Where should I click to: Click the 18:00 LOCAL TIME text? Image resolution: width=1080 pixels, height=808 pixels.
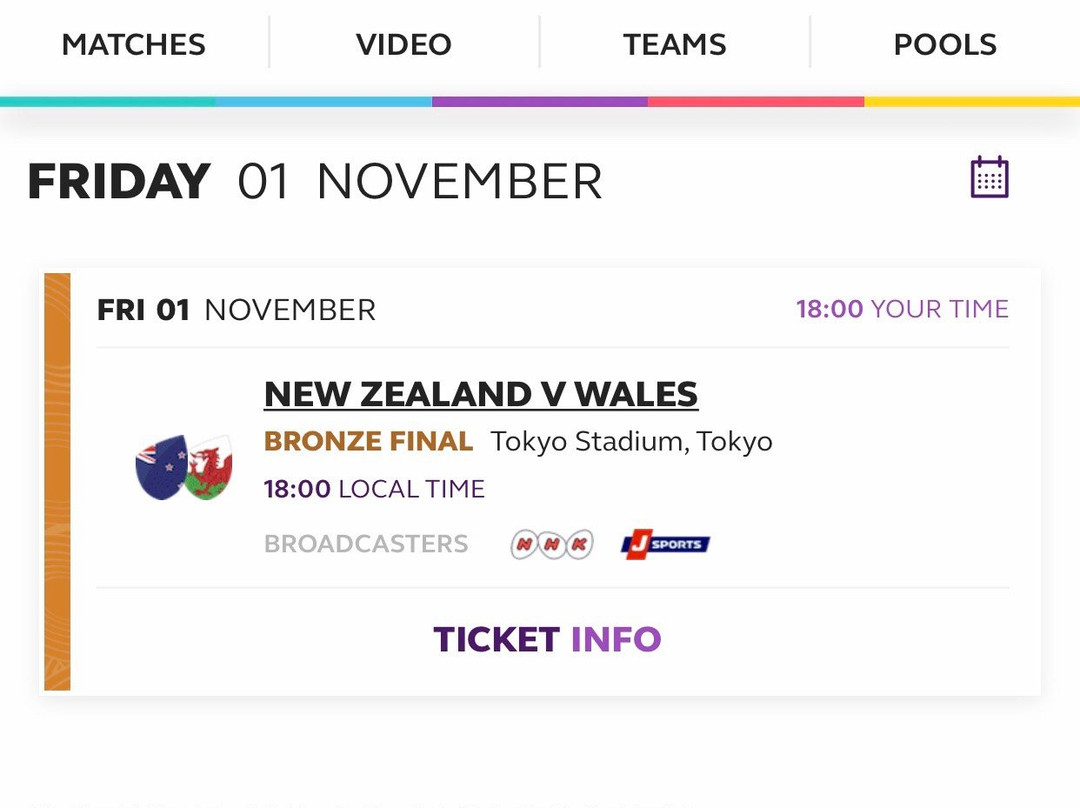tap(375, 489)
